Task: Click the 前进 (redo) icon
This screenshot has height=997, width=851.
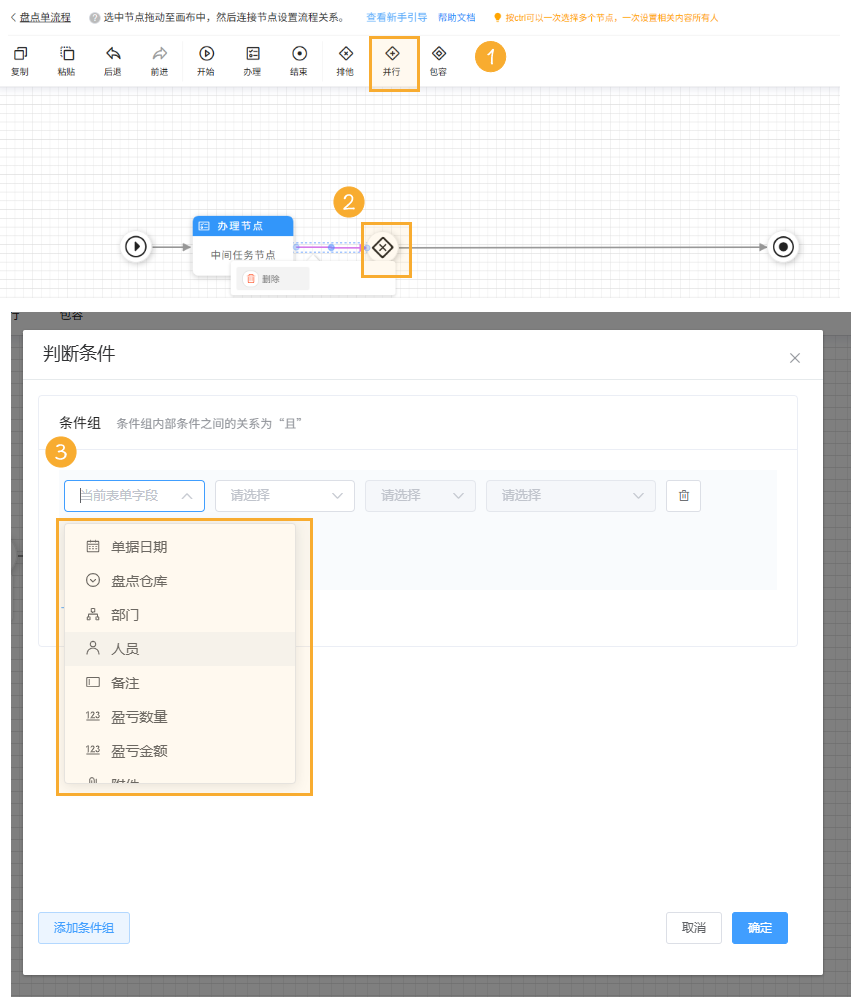Action: click(x=158, y=60)
